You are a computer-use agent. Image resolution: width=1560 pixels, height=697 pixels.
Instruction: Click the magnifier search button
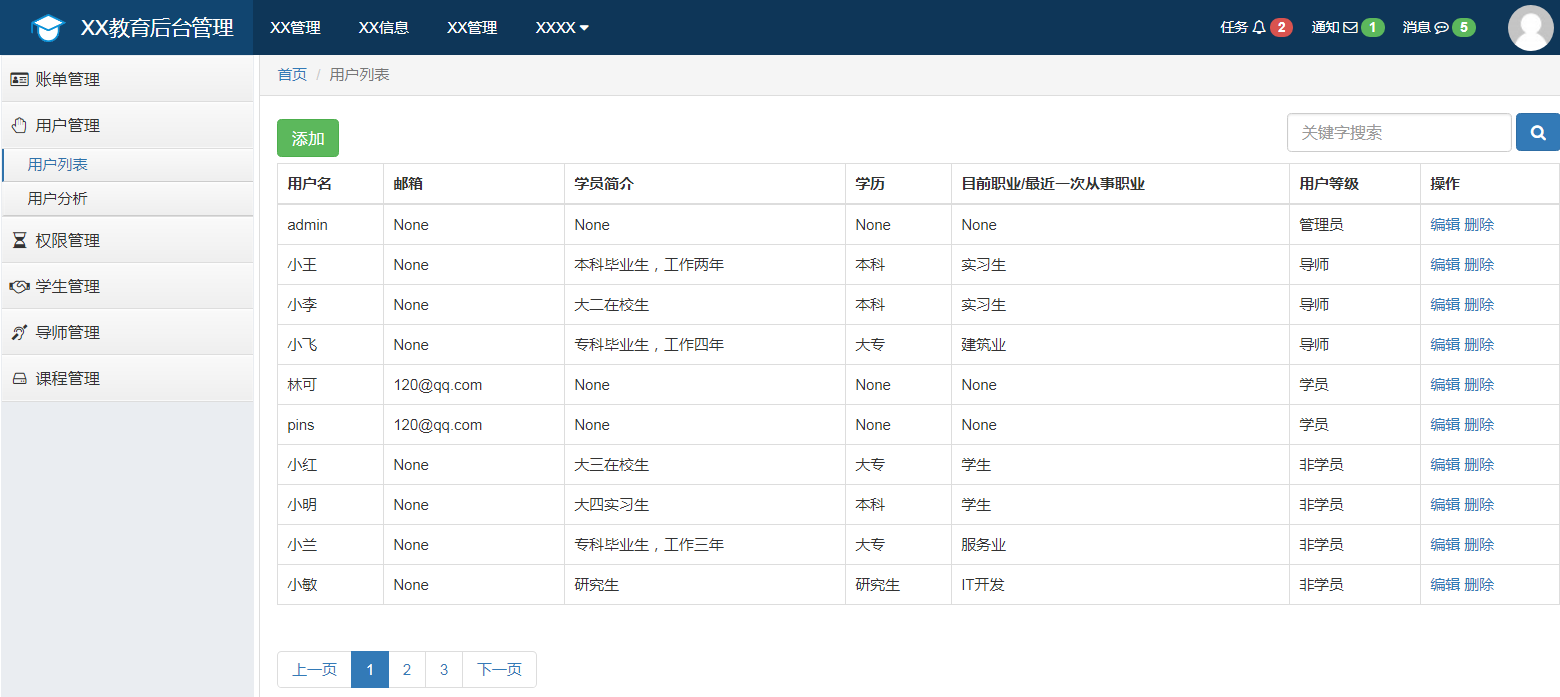1538,132
